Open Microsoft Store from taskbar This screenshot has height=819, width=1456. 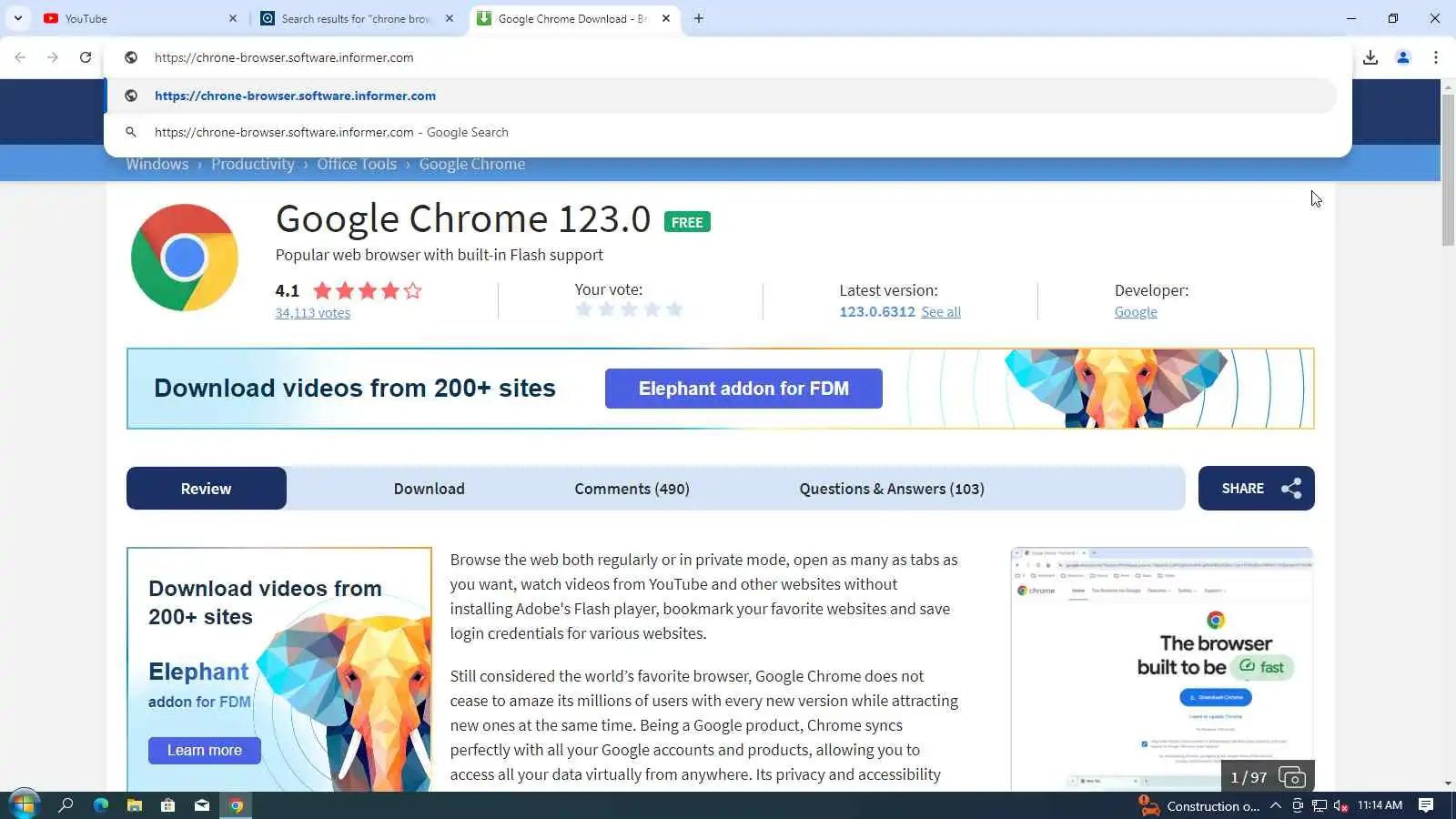tap(167, 805)
